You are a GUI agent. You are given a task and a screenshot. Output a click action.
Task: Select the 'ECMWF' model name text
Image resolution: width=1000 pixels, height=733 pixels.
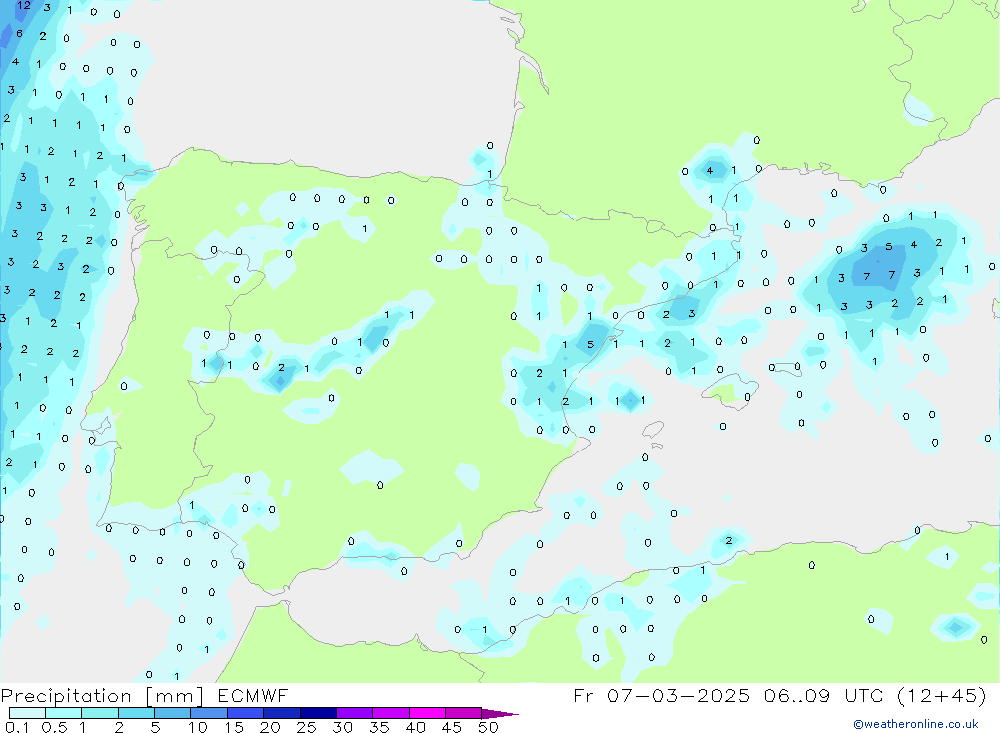point(253,695)
